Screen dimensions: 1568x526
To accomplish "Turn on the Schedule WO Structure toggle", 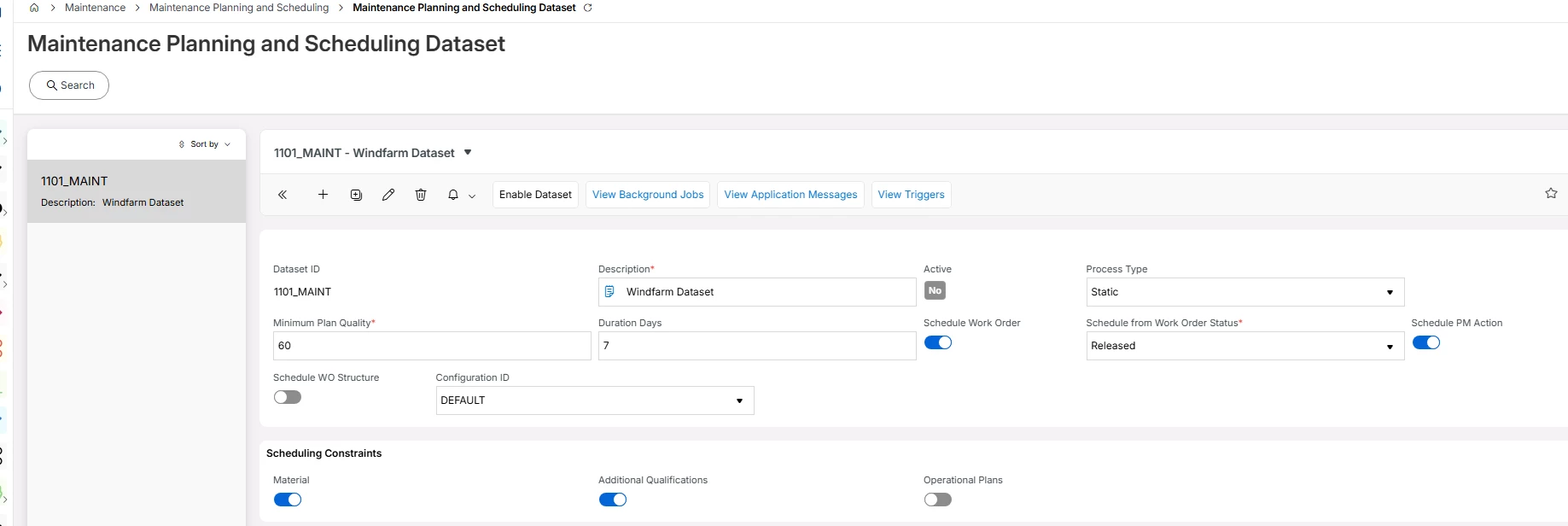I will [x=288, y=397].
